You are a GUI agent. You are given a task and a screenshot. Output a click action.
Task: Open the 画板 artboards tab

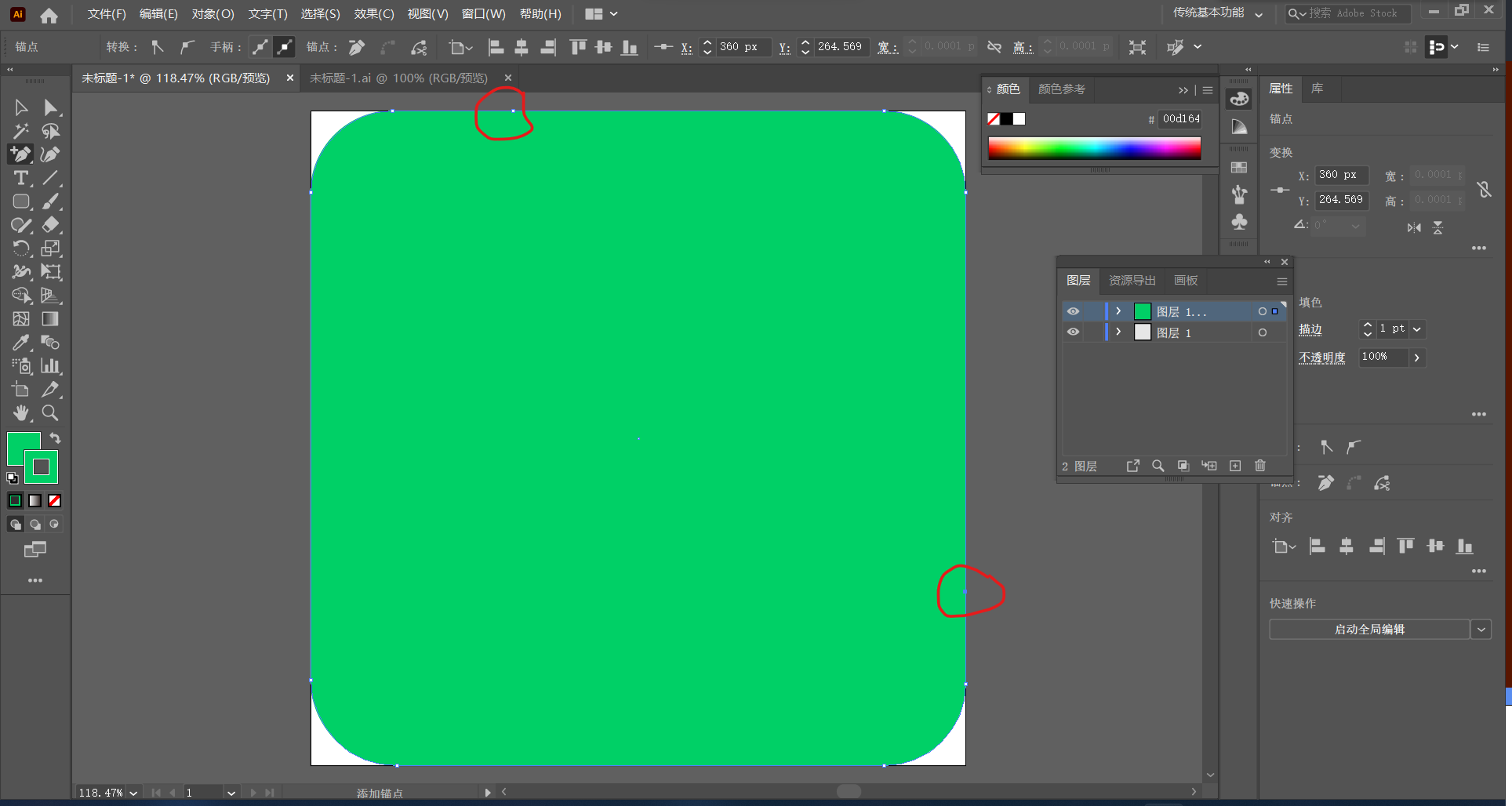(x=1186, y=281)
